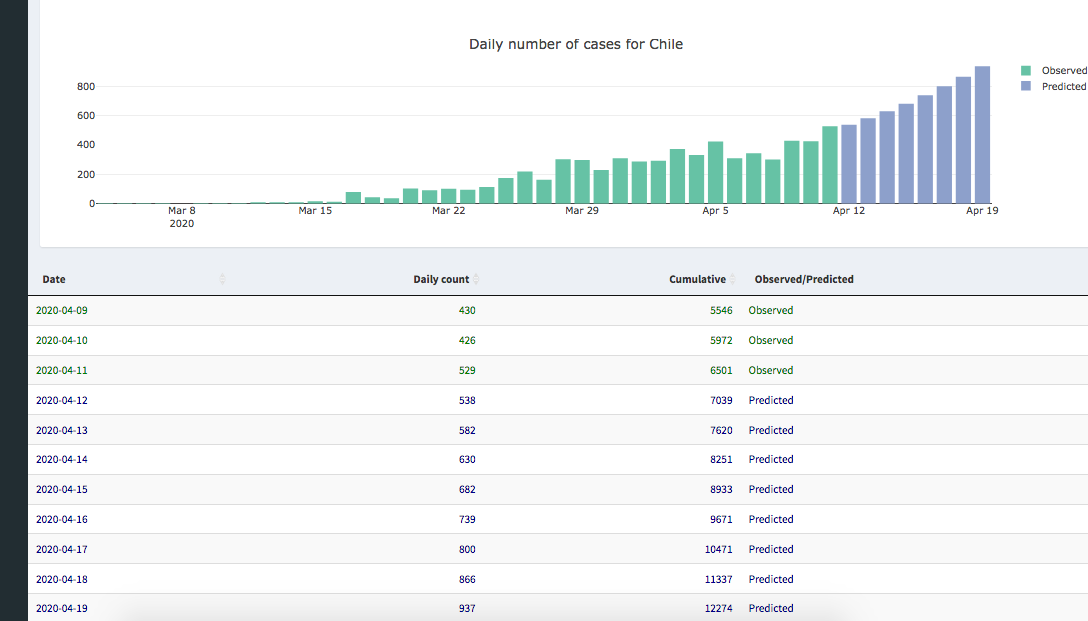Click cumulative value 6501

click(721, 371)
